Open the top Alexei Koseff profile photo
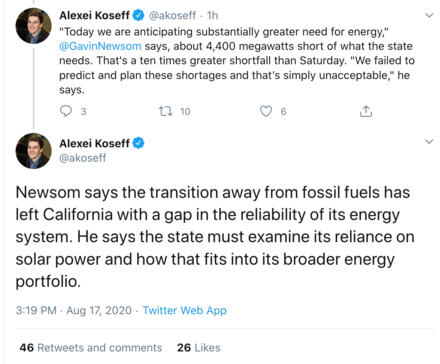Viewport: 440px width, 364px height. 34,26
